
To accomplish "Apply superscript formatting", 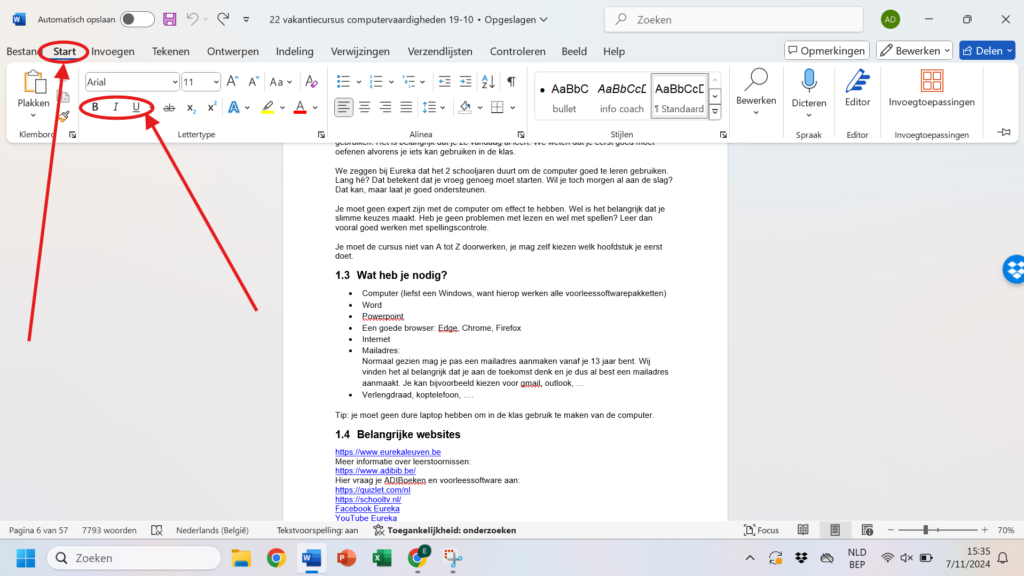I will click(212, 107).
